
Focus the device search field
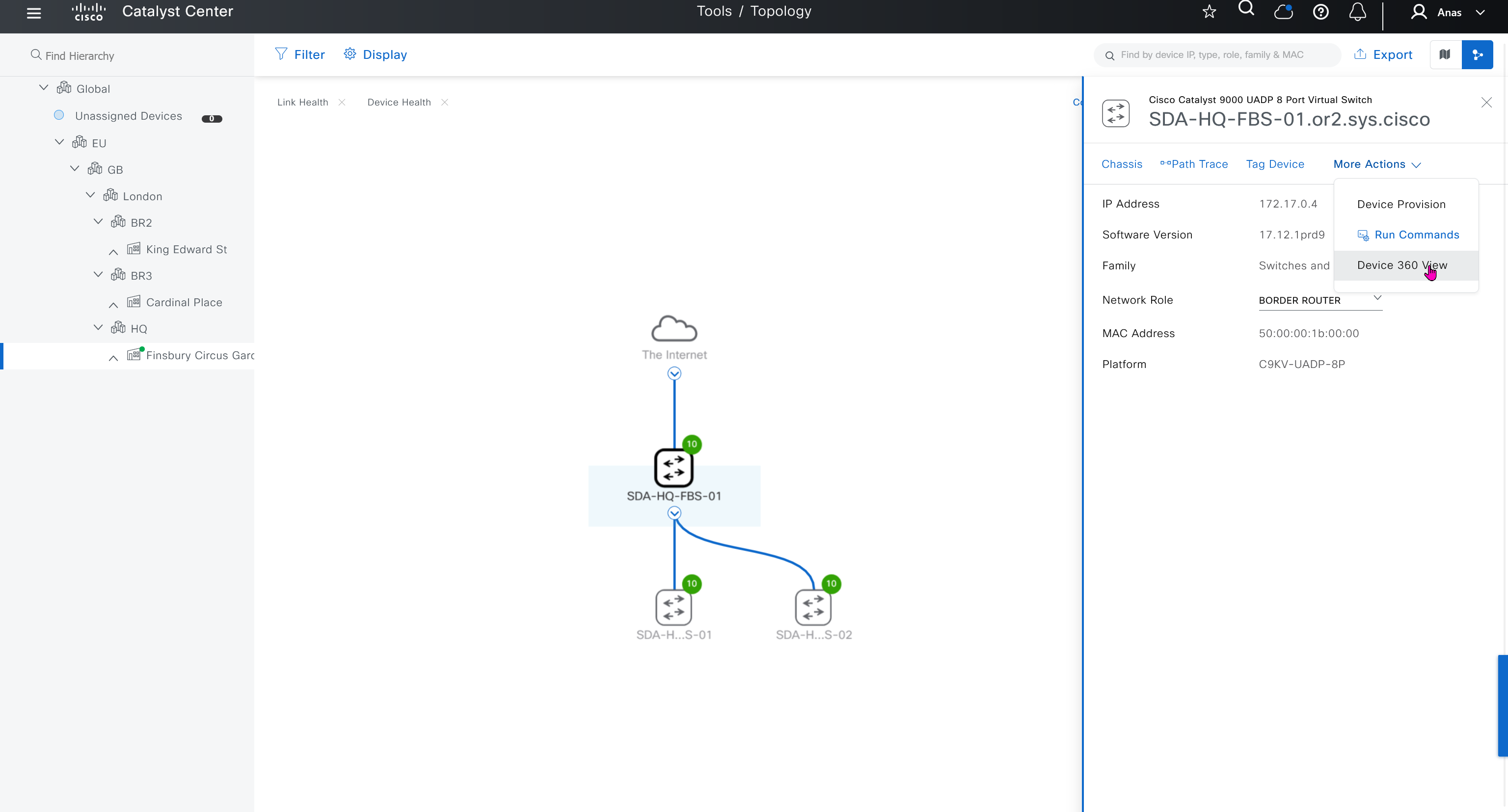1217,55
